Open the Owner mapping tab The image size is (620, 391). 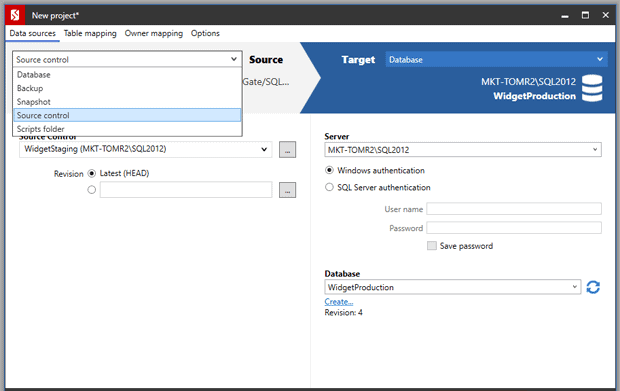tap(154, 33)
